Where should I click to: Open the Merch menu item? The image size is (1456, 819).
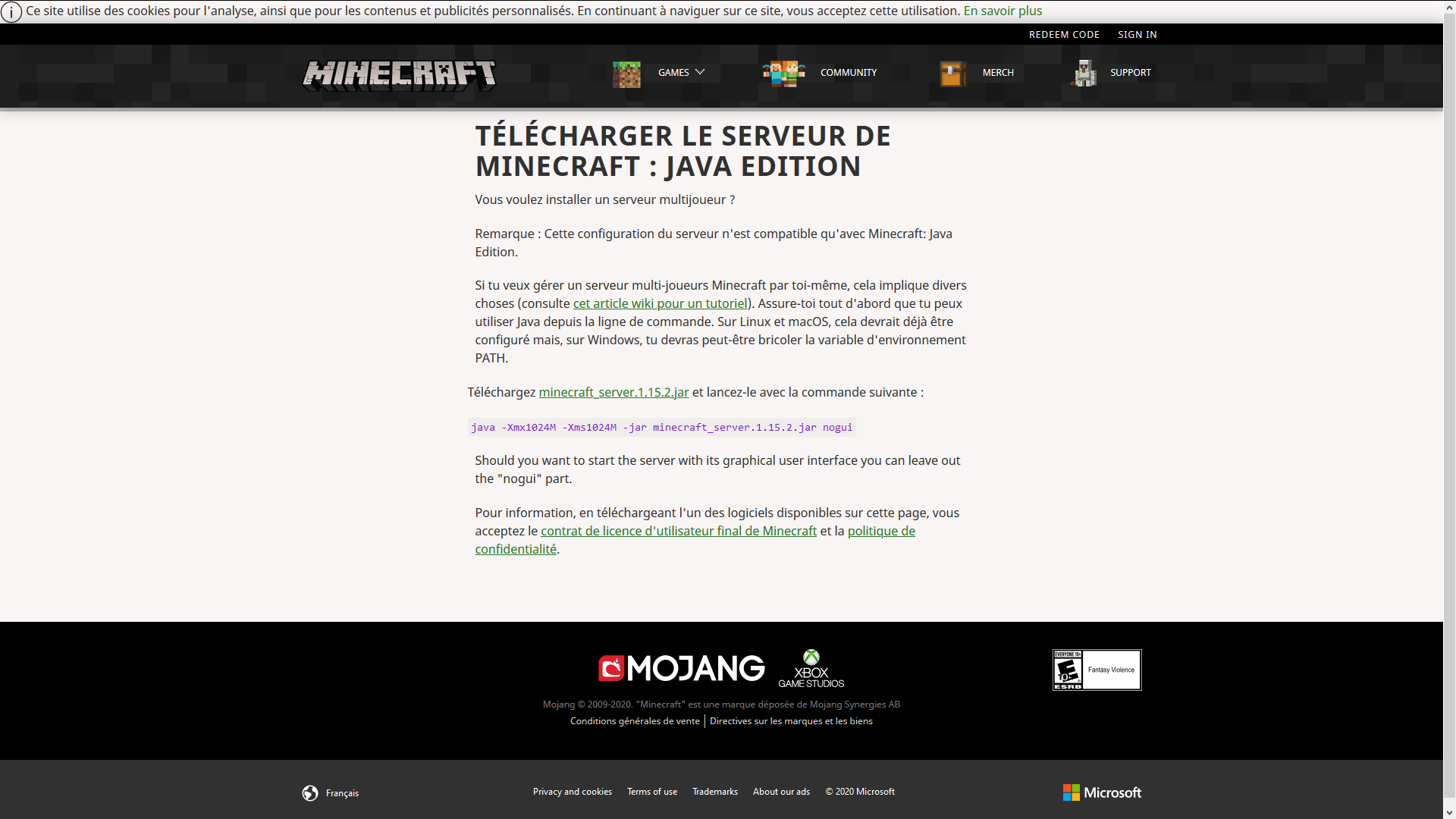pyautogui.click(x=998, y=73)
